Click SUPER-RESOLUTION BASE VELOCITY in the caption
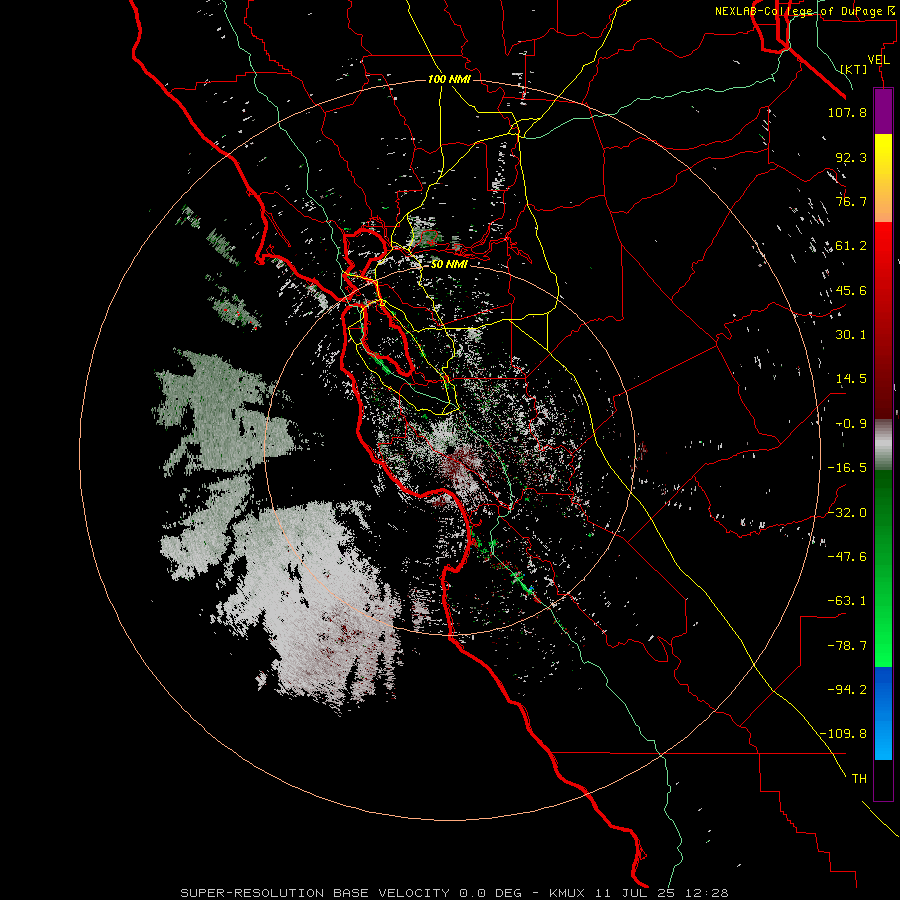Viewport: 900px width, 900px height. [x=315, y=893]
